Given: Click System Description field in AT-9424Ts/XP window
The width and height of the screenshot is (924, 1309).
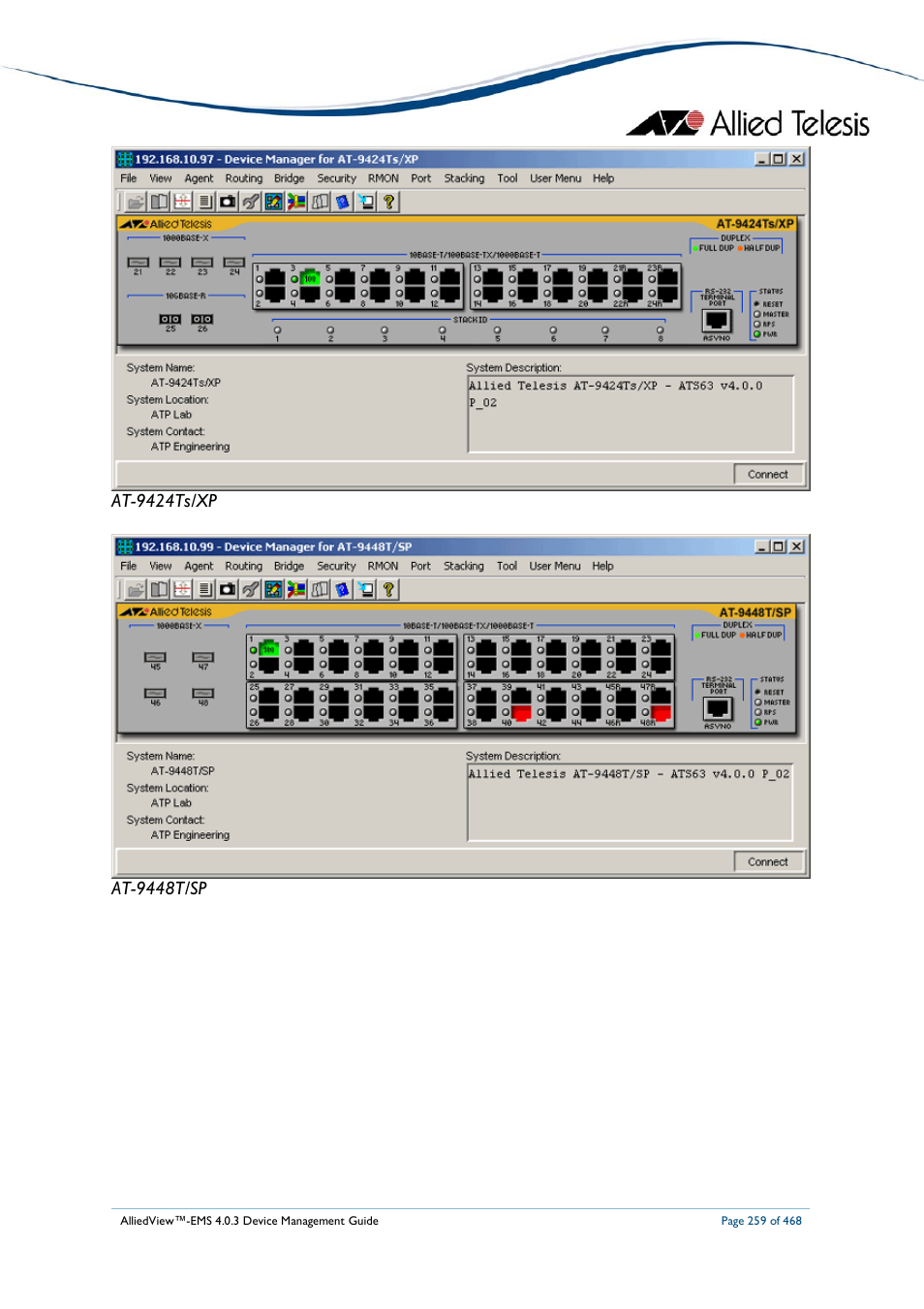Looking at the screenshot, I should (631, 415).
